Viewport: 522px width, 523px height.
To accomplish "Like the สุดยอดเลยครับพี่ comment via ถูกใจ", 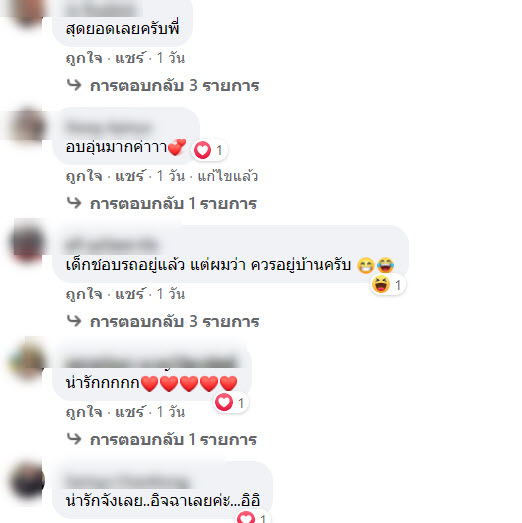I will (x=84, y=58).
